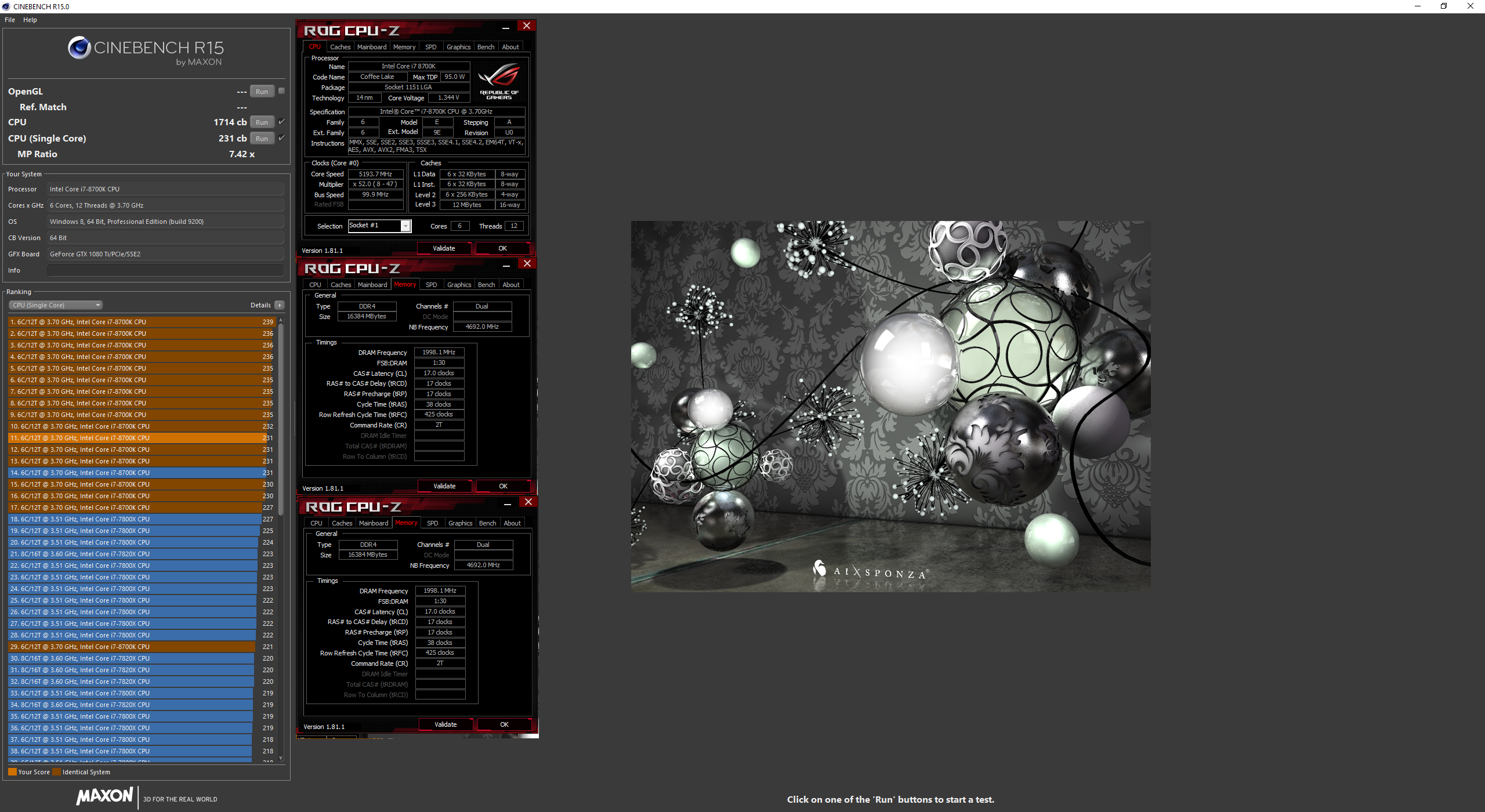Open the Graphics tab in top CPU-Z window

pos(458,47)
